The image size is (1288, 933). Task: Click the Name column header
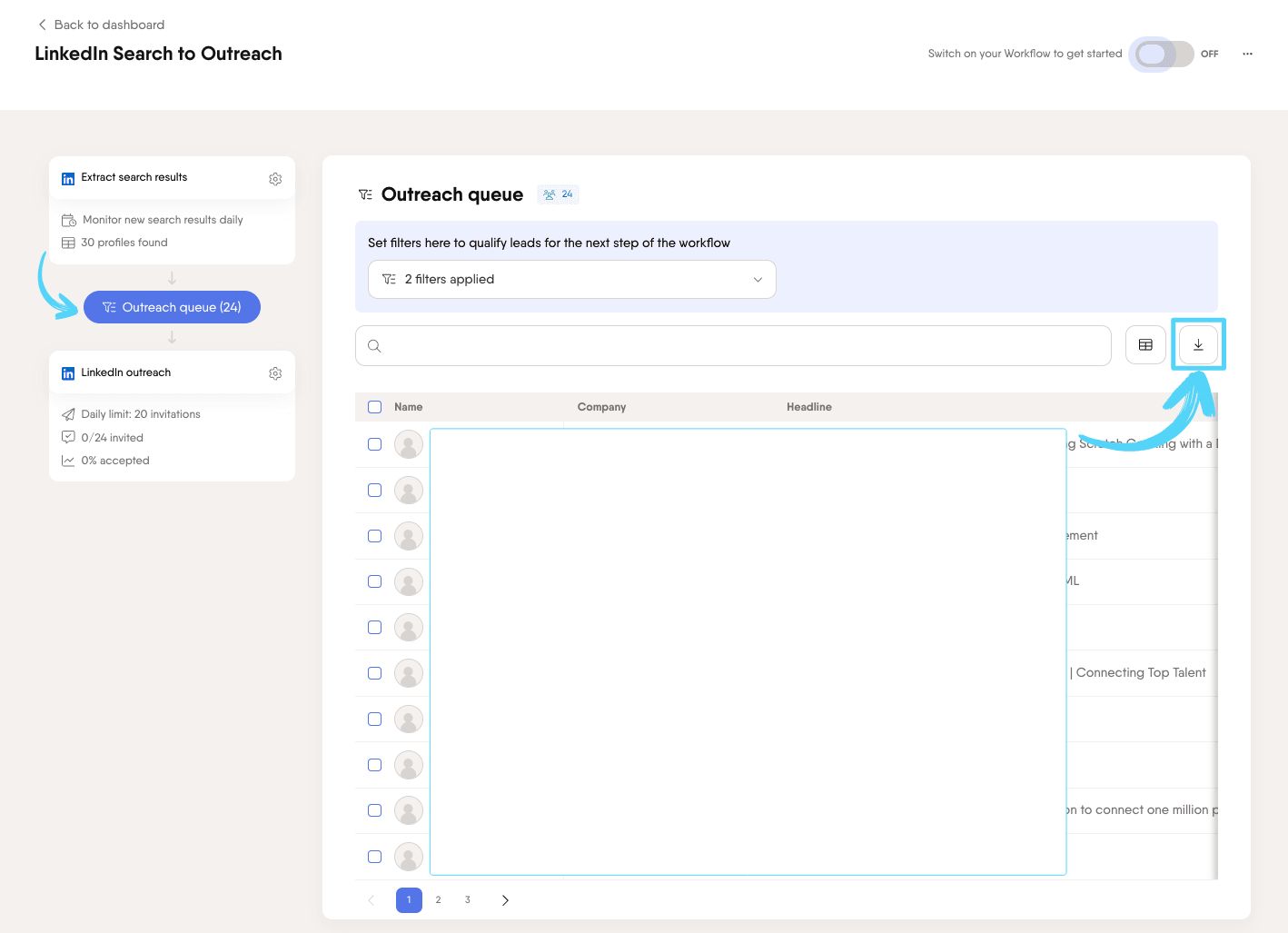pos(409,407)
